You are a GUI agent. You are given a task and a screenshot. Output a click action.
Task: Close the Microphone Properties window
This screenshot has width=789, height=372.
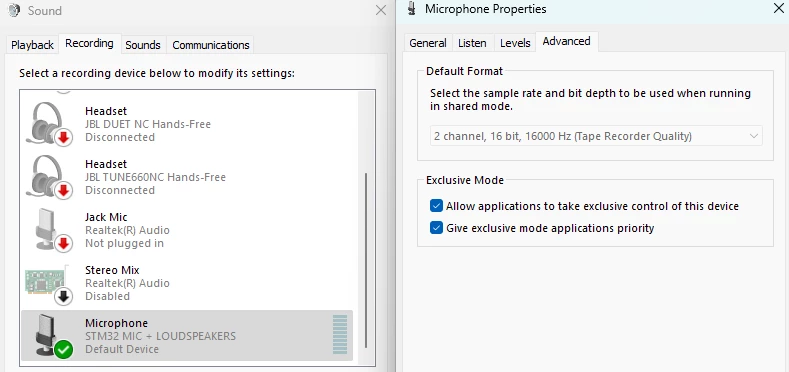778,8
